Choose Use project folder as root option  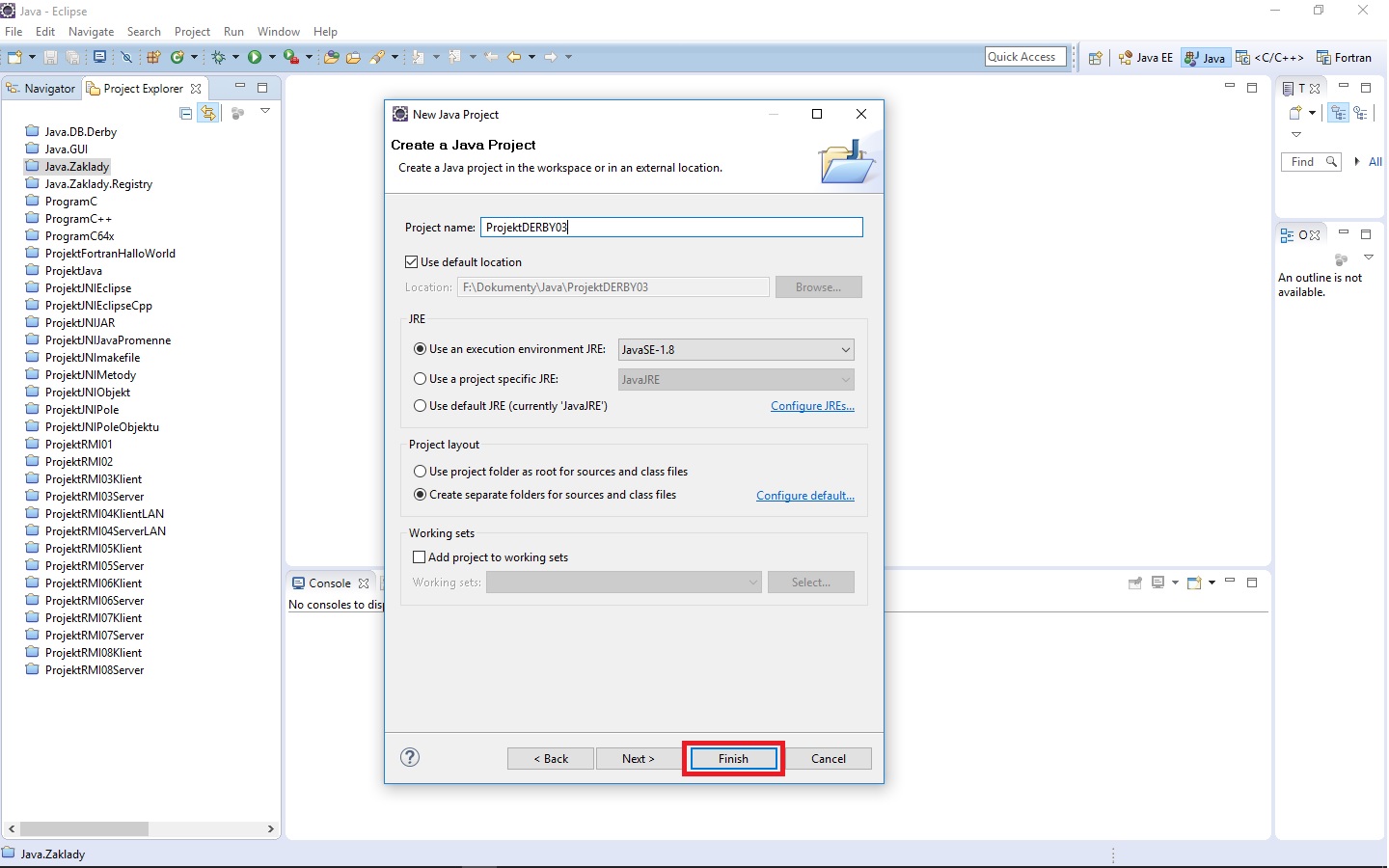[x=421, y=472]
